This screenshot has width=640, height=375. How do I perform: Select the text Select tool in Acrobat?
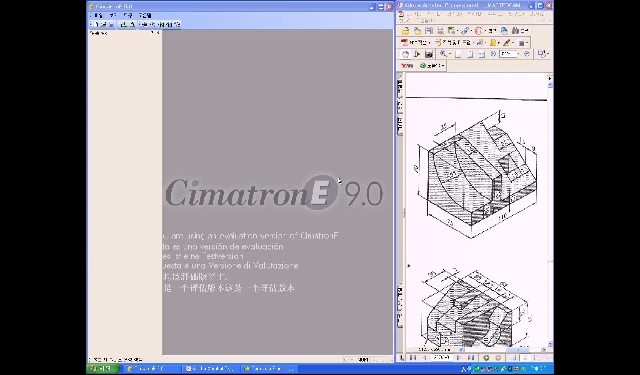coord(417,54)
